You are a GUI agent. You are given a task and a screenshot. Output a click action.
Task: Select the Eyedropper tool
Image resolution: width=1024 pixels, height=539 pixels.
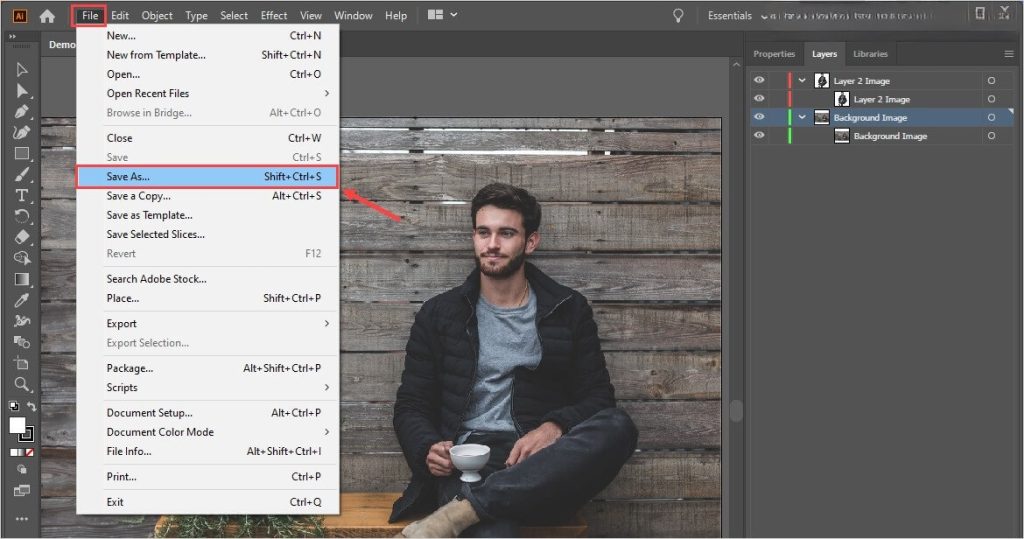21,300
